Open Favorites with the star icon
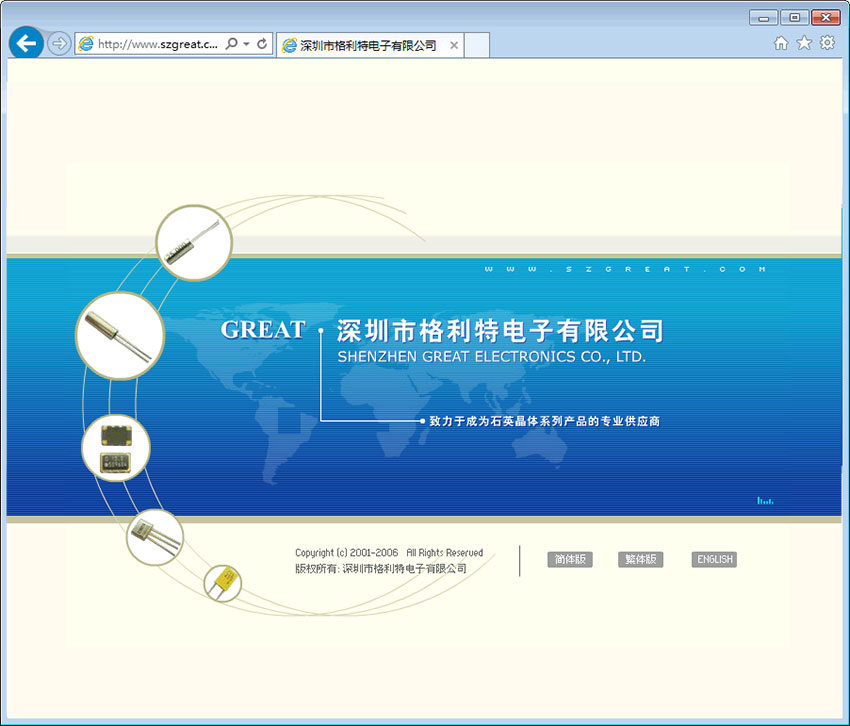 click(x=804, y=43)
